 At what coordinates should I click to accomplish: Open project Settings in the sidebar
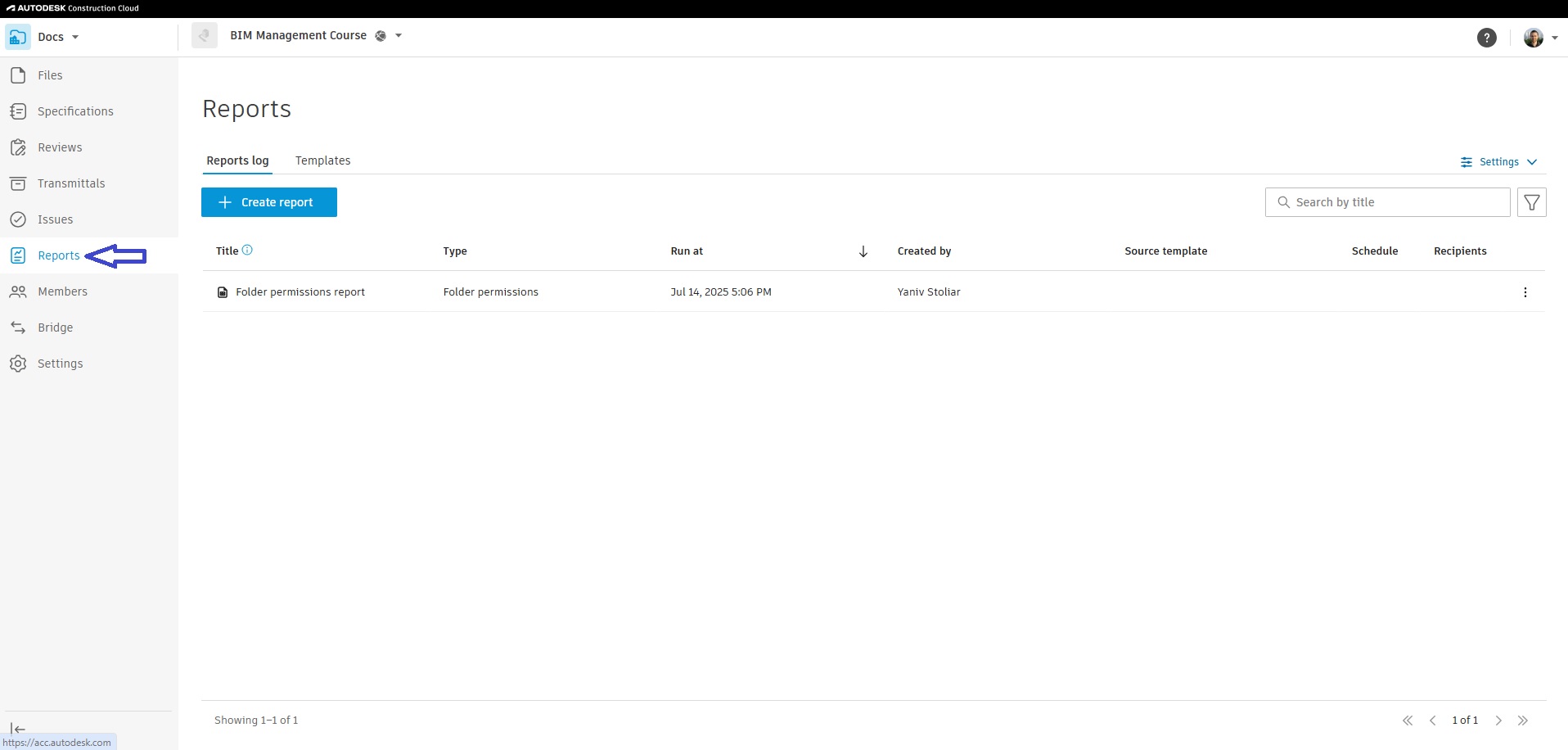click(88, 364)
